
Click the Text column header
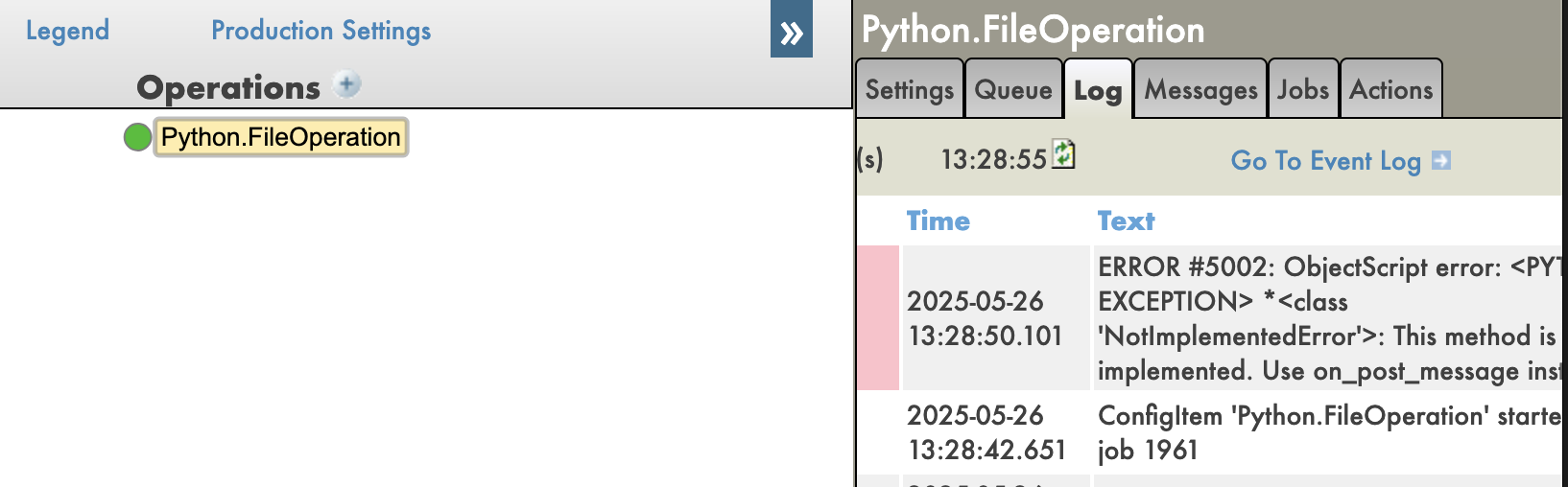pos(1126,221)
